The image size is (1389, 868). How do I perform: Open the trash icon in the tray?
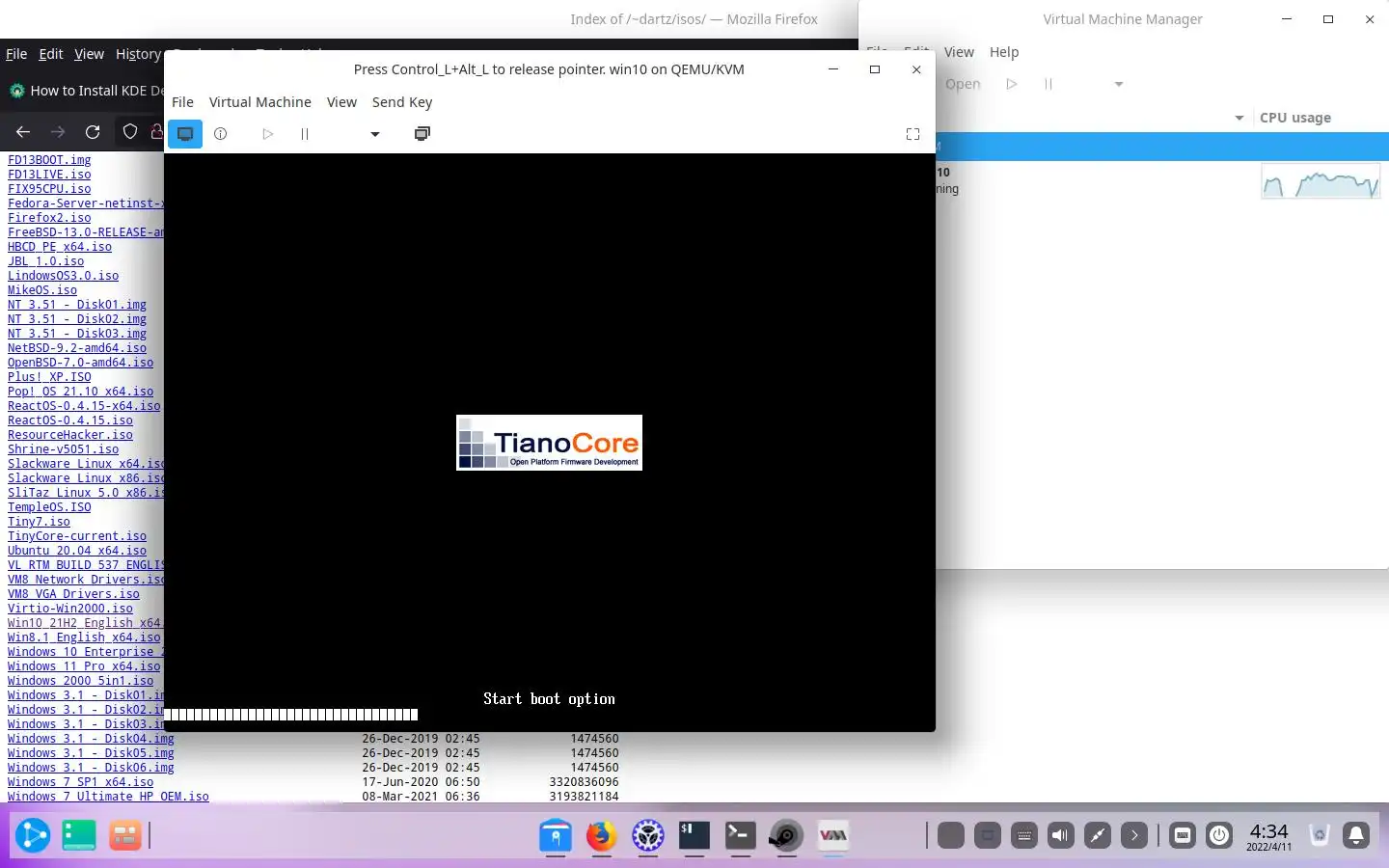(x=1320, y=835)
